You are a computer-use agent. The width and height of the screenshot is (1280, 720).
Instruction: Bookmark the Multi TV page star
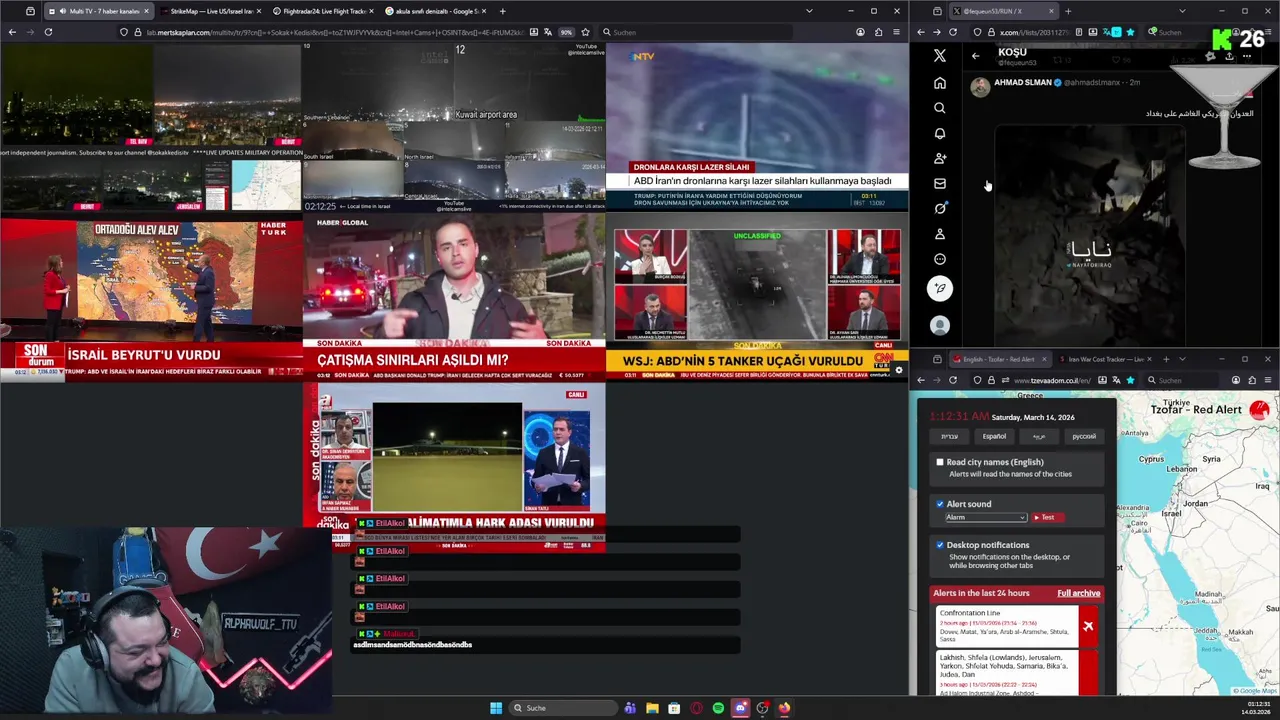point(585,32)
